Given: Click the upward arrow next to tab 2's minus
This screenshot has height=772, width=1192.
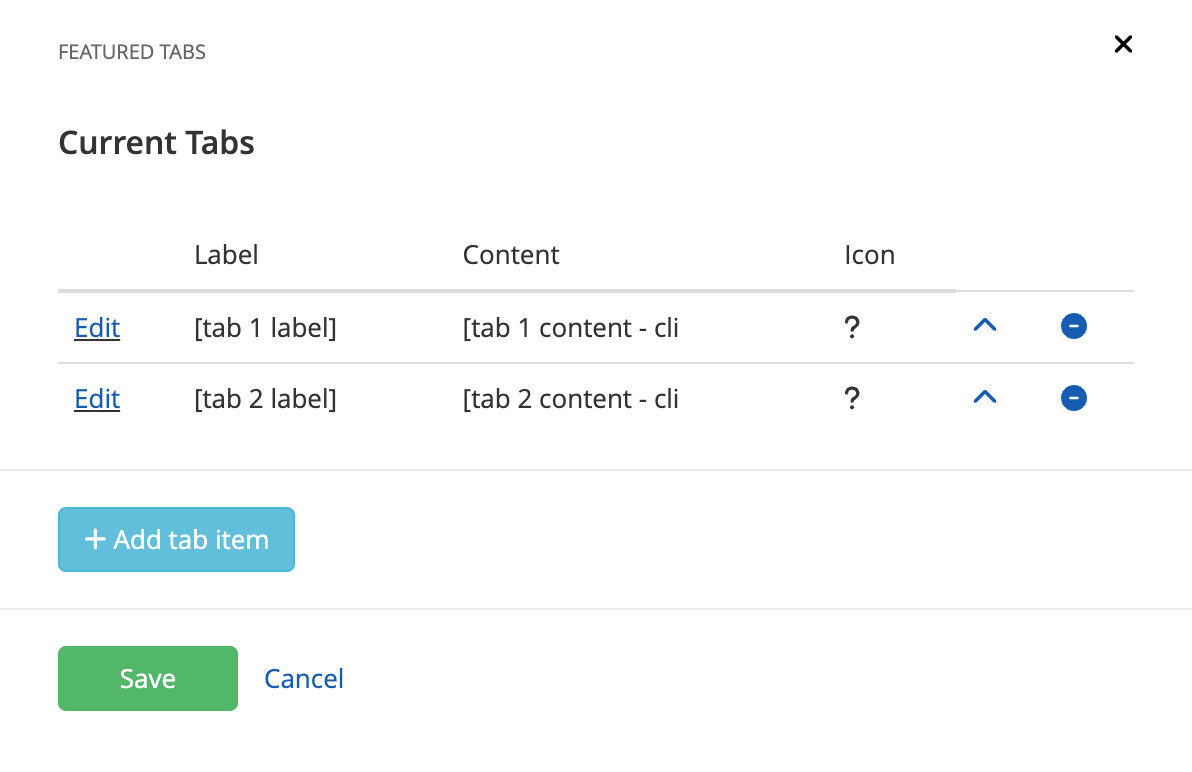Looking at the screenshot, I should coord(985,397).
